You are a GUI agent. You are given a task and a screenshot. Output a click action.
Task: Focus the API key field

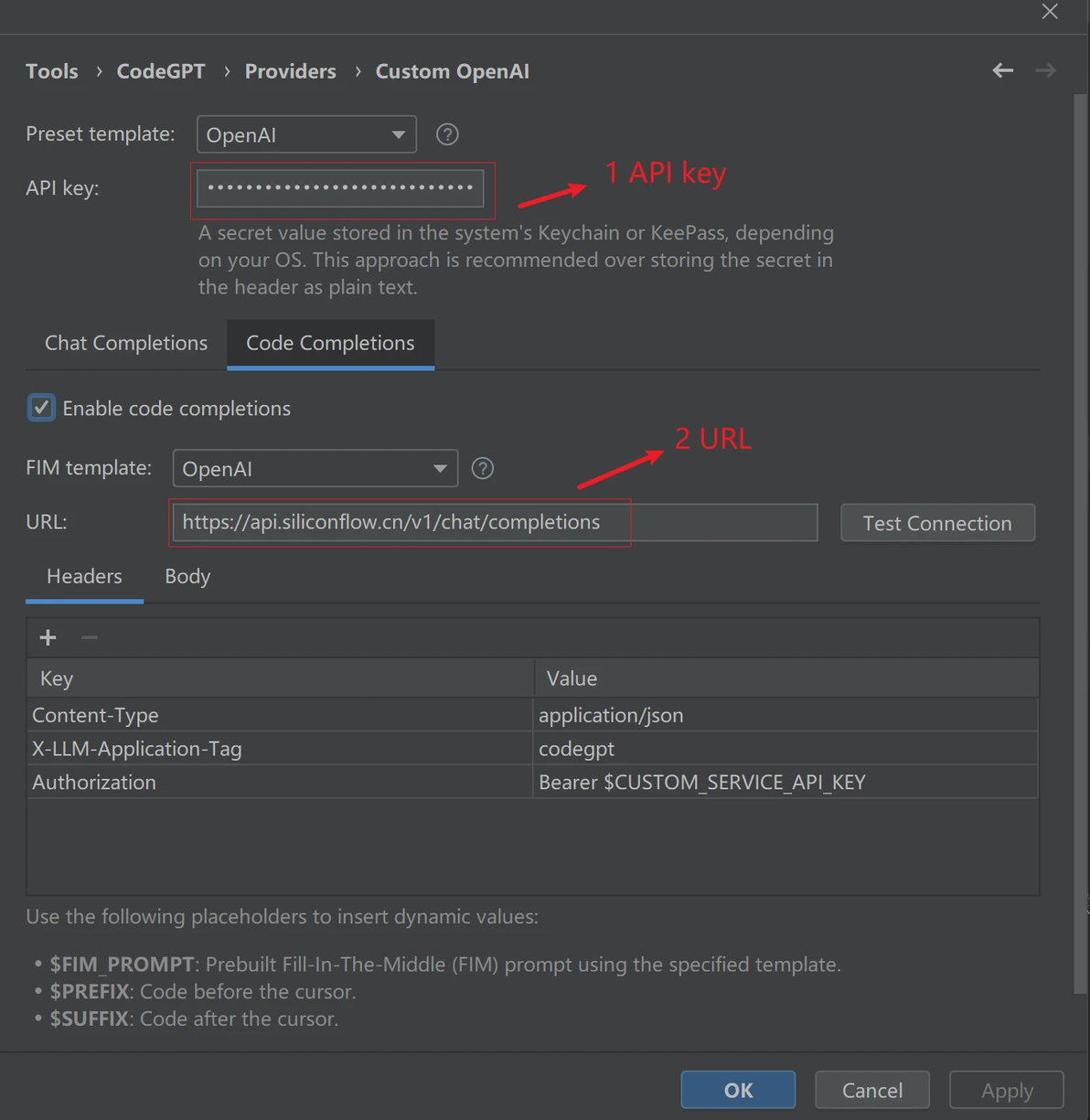click(x=340, y=188)
